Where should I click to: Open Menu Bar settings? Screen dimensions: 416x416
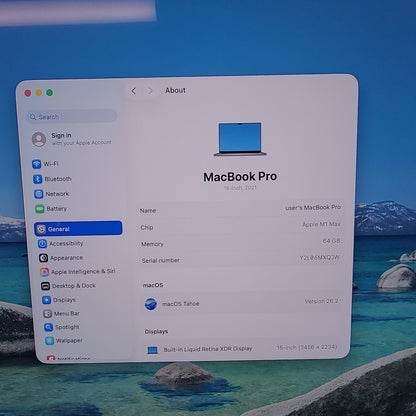[62, 314]
